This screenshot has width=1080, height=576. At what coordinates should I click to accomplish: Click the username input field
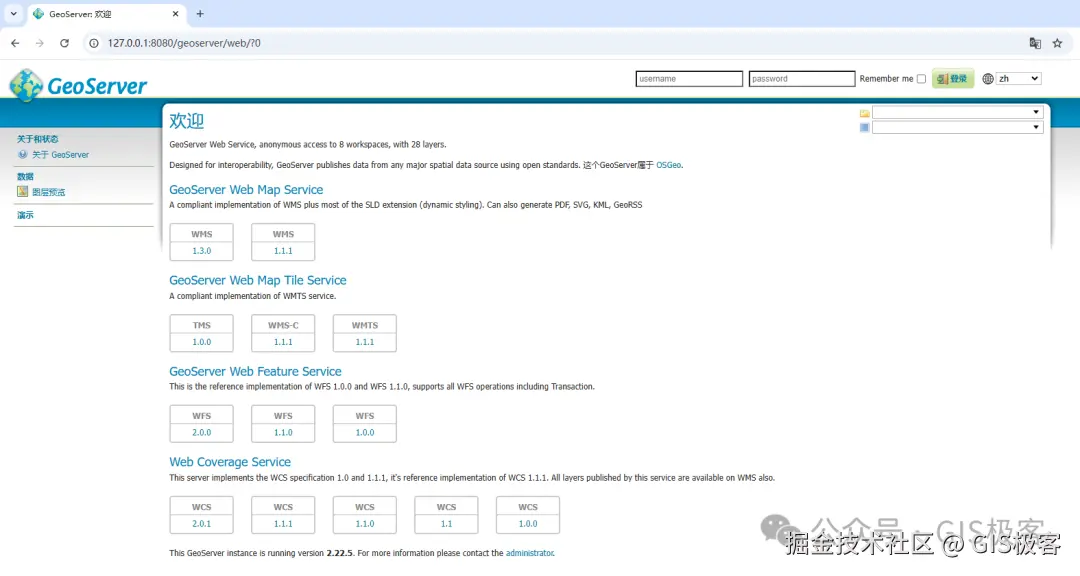(689, 79)
